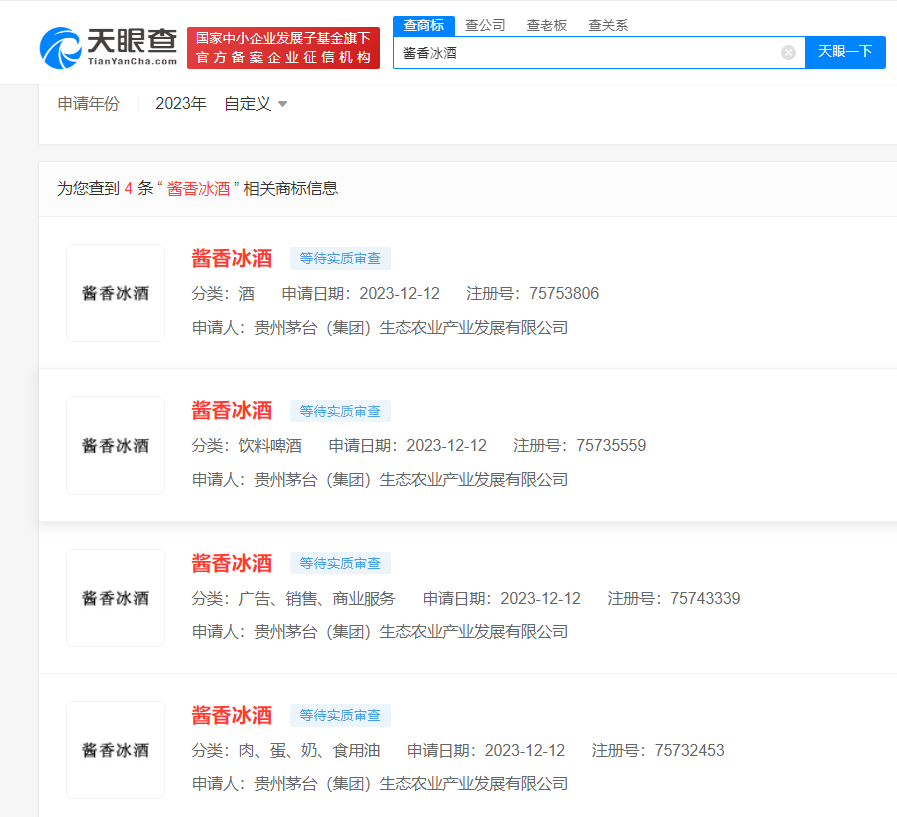Click the 天眼一下 search button

(845, 52)
